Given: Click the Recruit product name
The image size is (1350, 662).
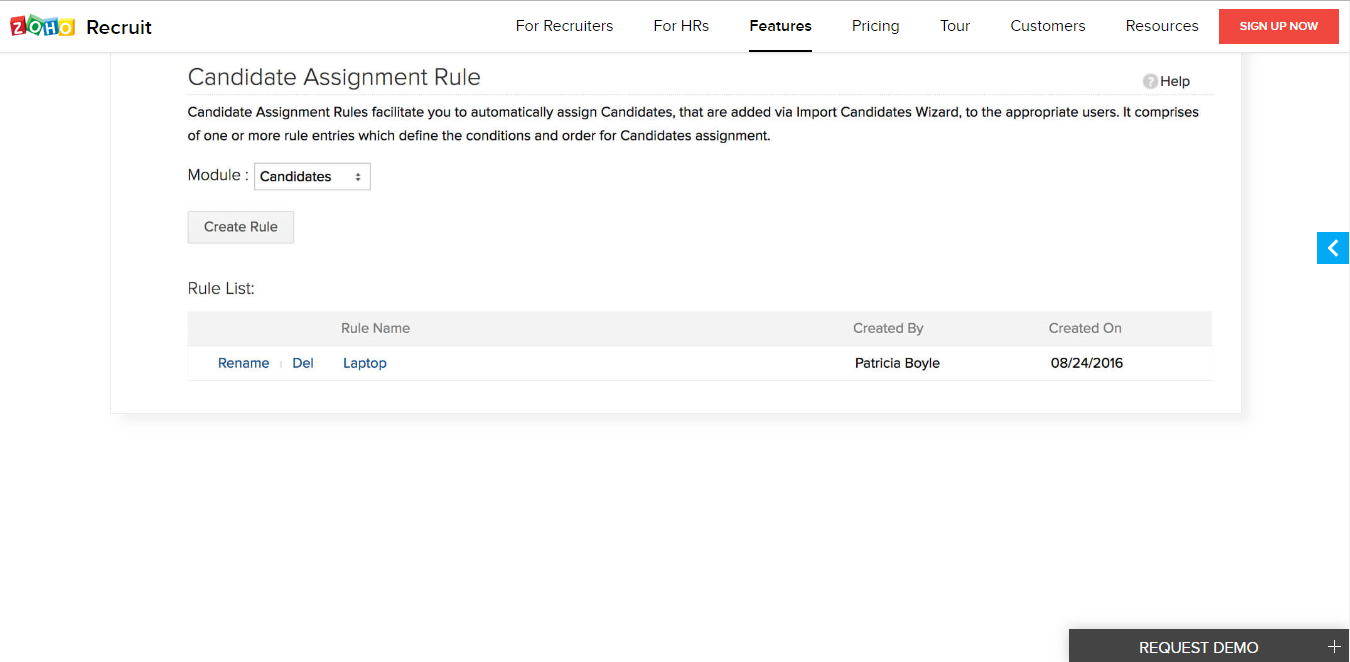Looking at the screenshot, I should pos(119,27).
